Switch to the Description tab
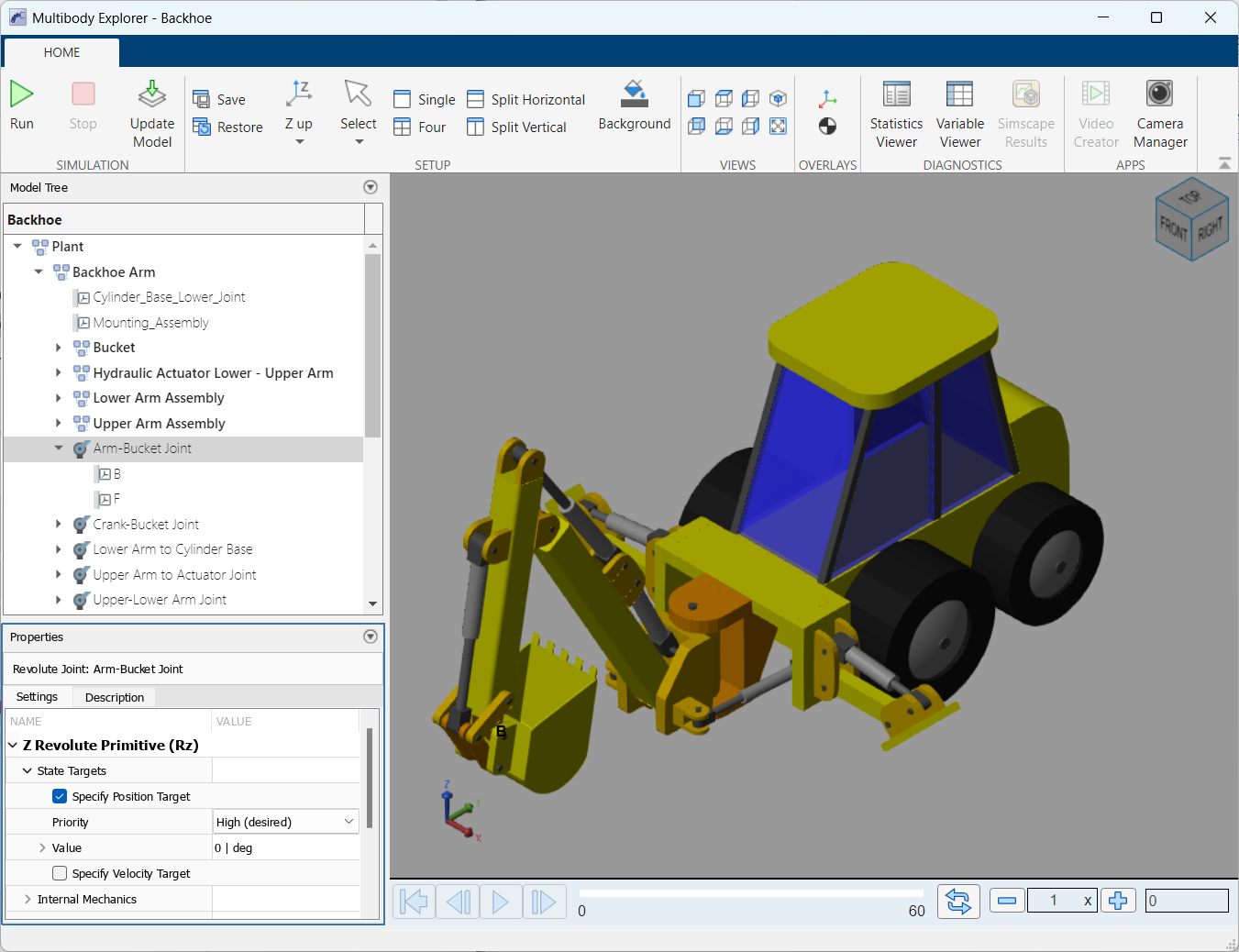This screenshot has width=1239, height=952. (115, 697)
